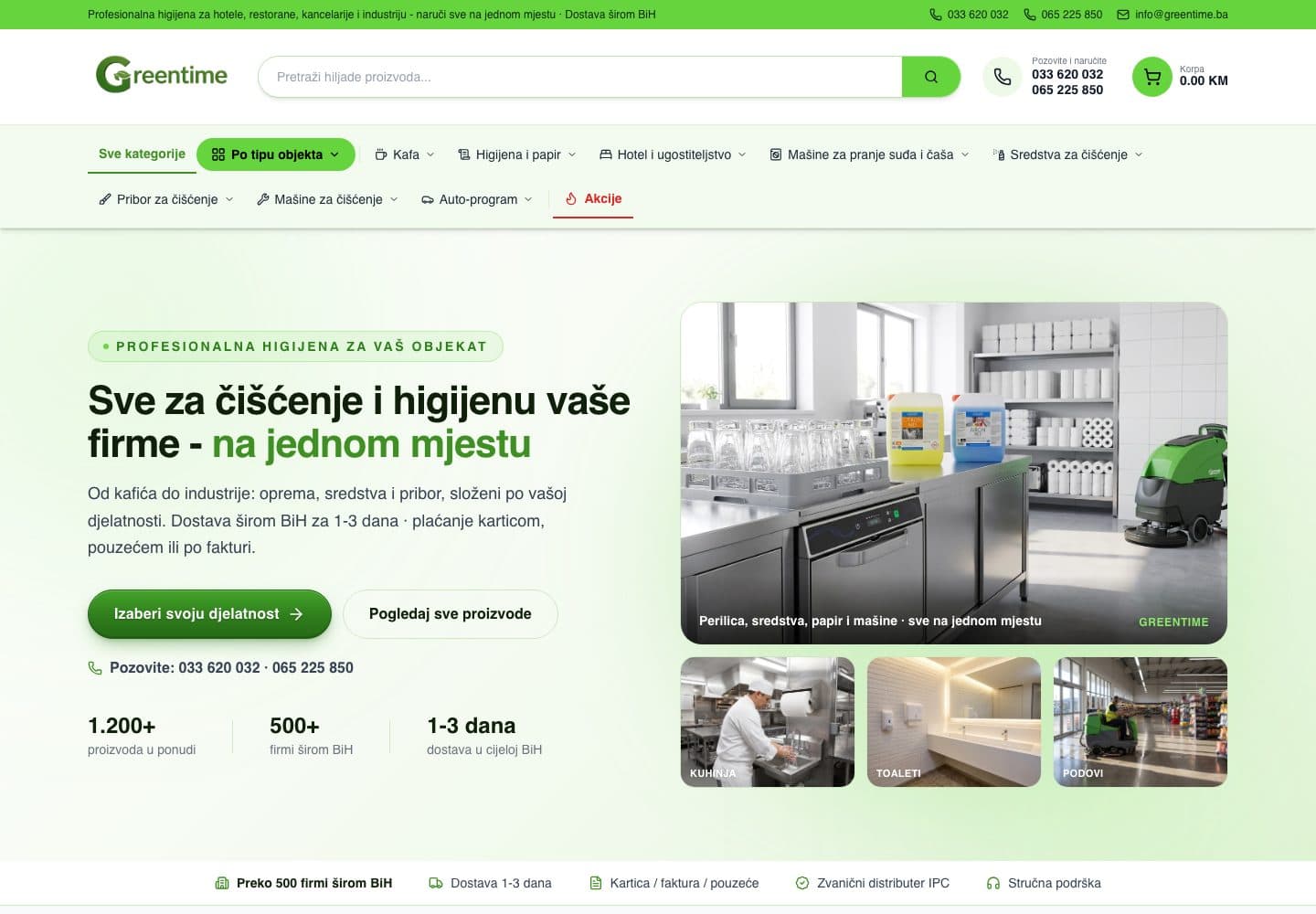Viewport: 1316px width, 914px height.
Task: Click the '1.200+' products statistic
Action: click(x=142, y=736)
